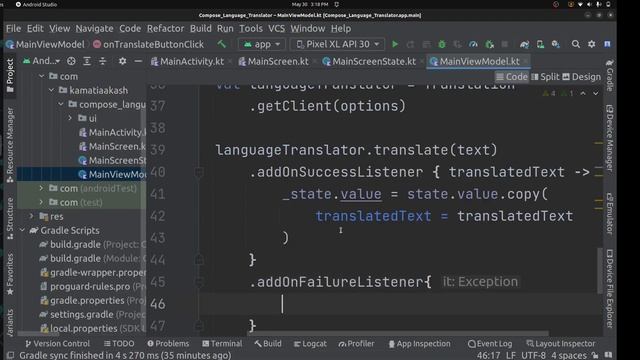Click Collapse All in project panel
The width and height of the screenshot is (640, 360).
103,61
